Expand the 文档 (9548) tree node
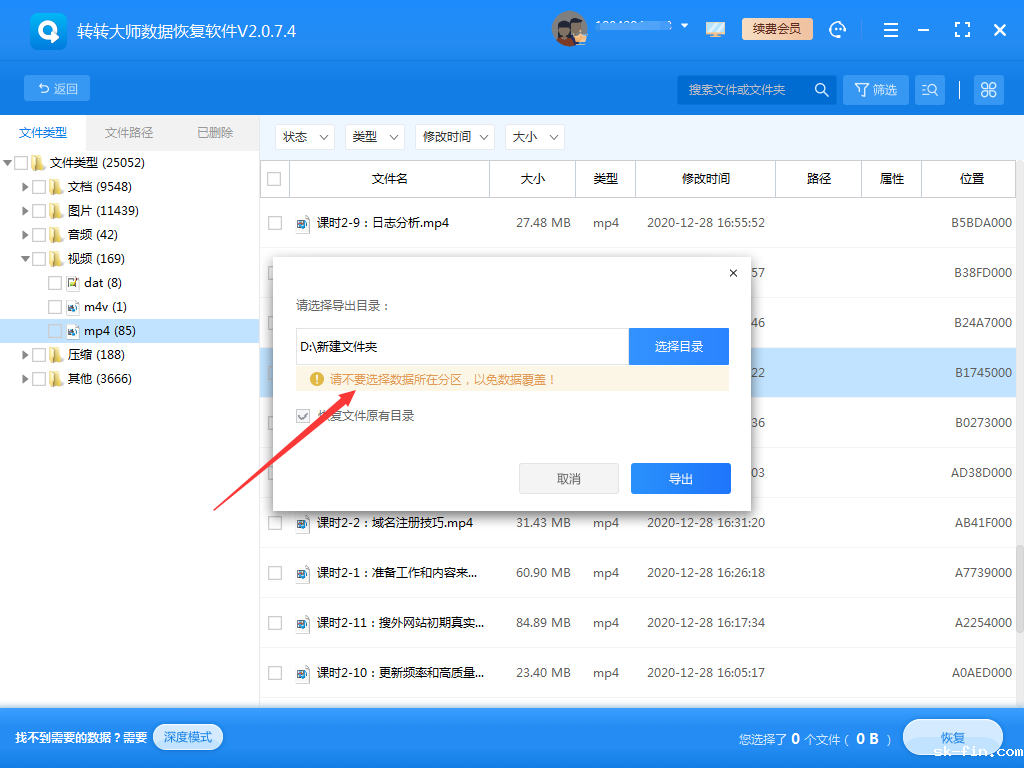 (24, 186)
